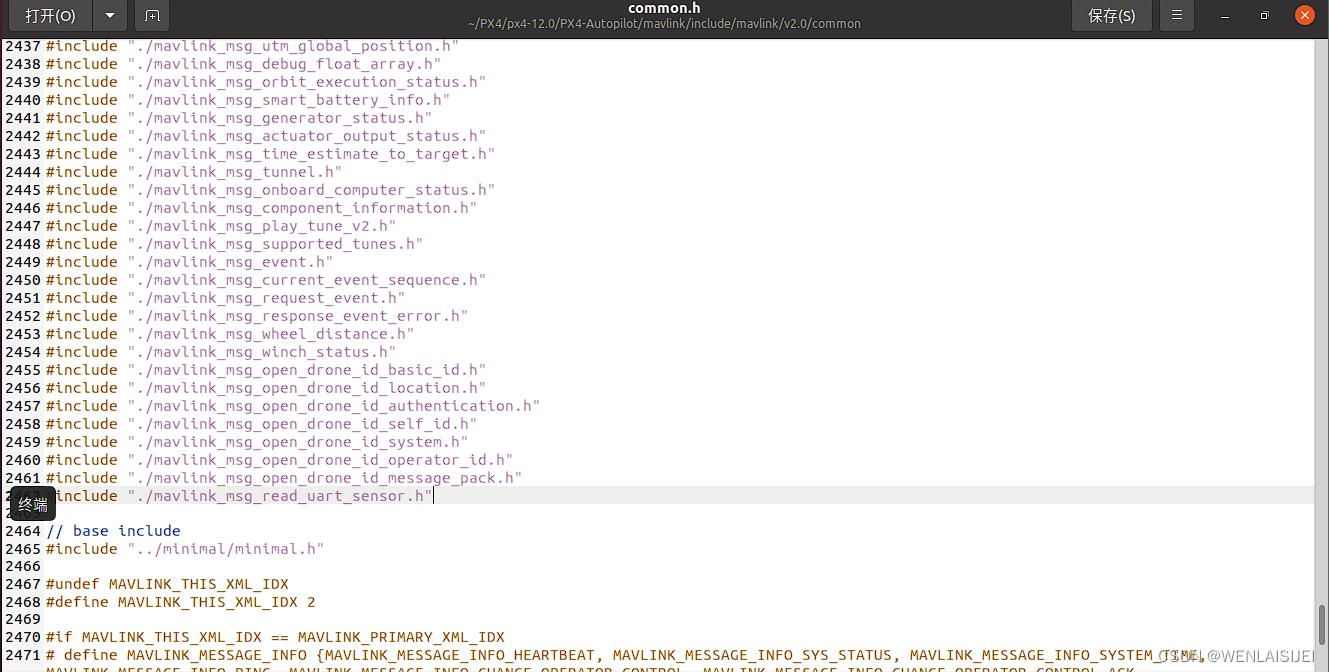Click the mavlink_msg_open_drone_id_message_pack.h include
The height and width of the screenshot is (672, 1329).
coord(284,478)
